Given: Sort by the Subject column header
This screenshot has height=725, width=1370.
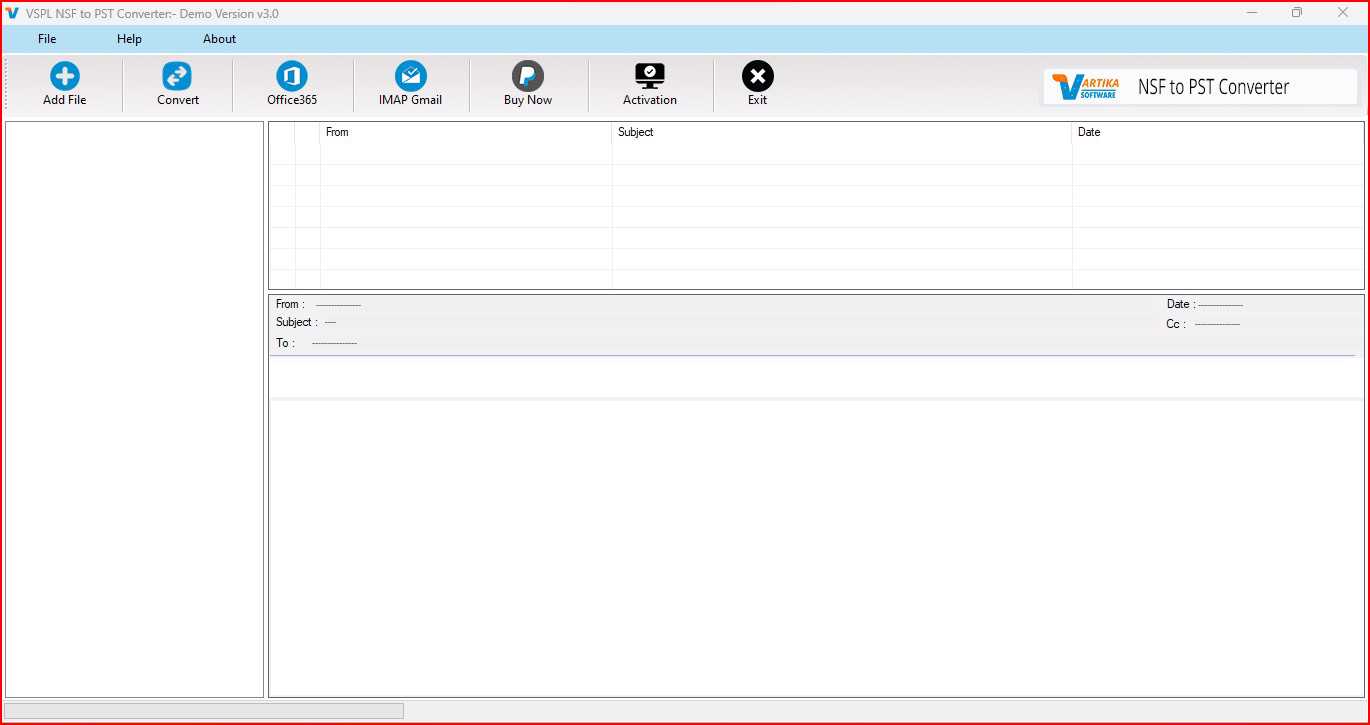Looking at the screenshot, I should [x=841, y=132].
